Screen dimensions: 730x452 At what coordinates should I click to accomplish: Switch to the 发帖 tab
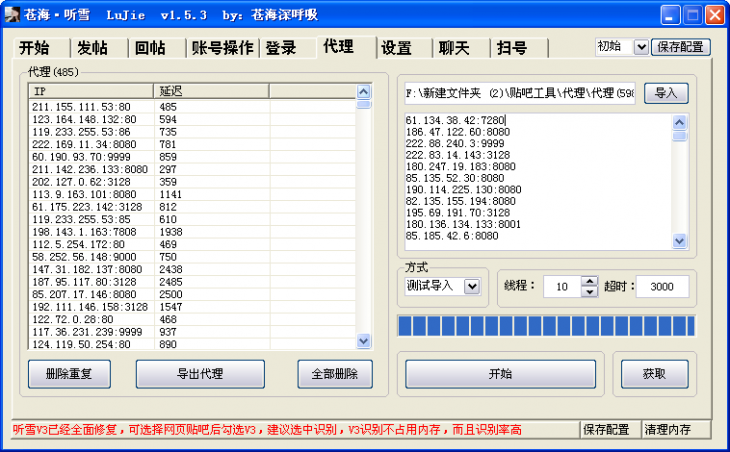92,48
